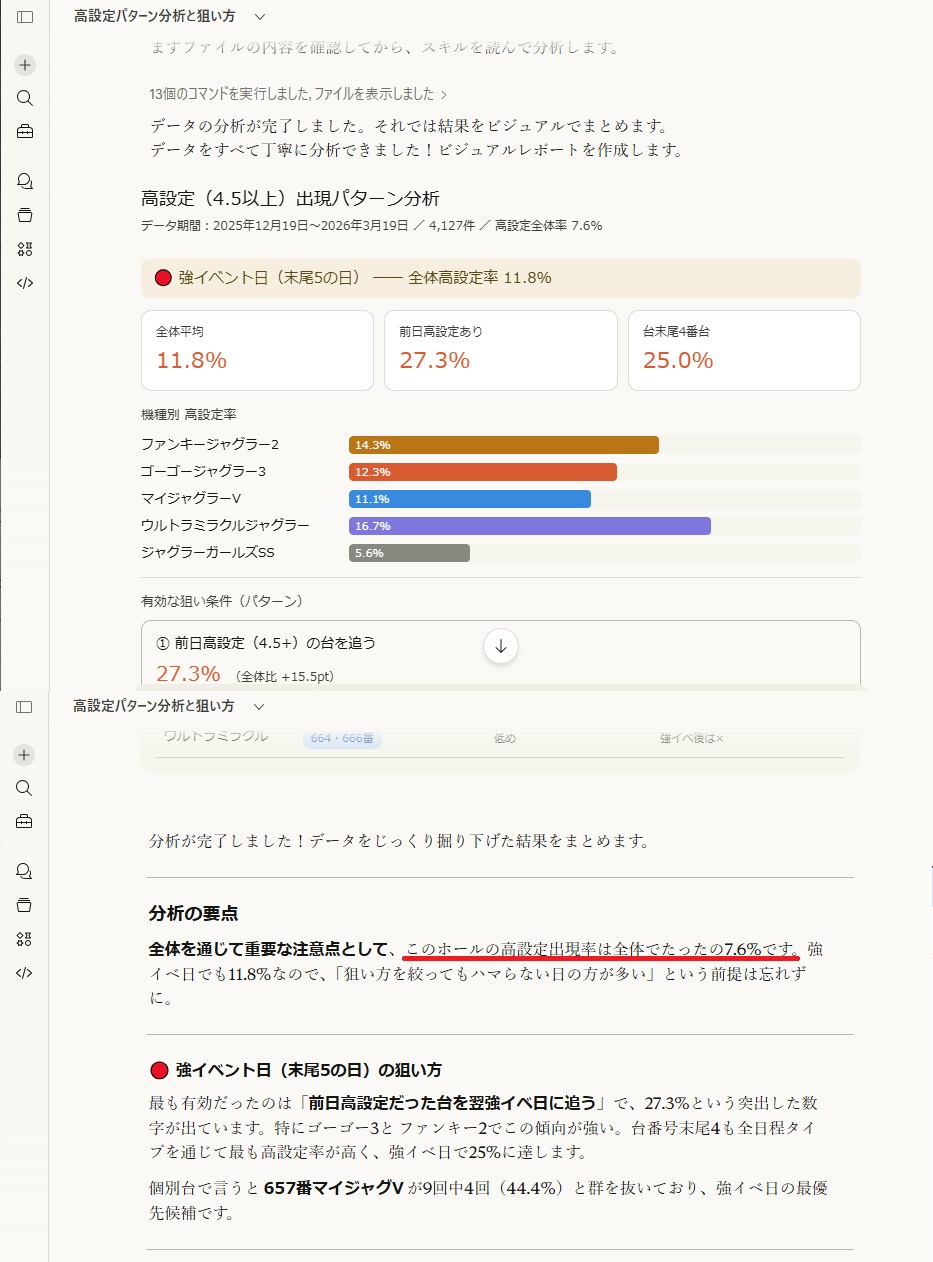
Task: Select the 前日高設定あり 27.3% card
Action: 500,349
